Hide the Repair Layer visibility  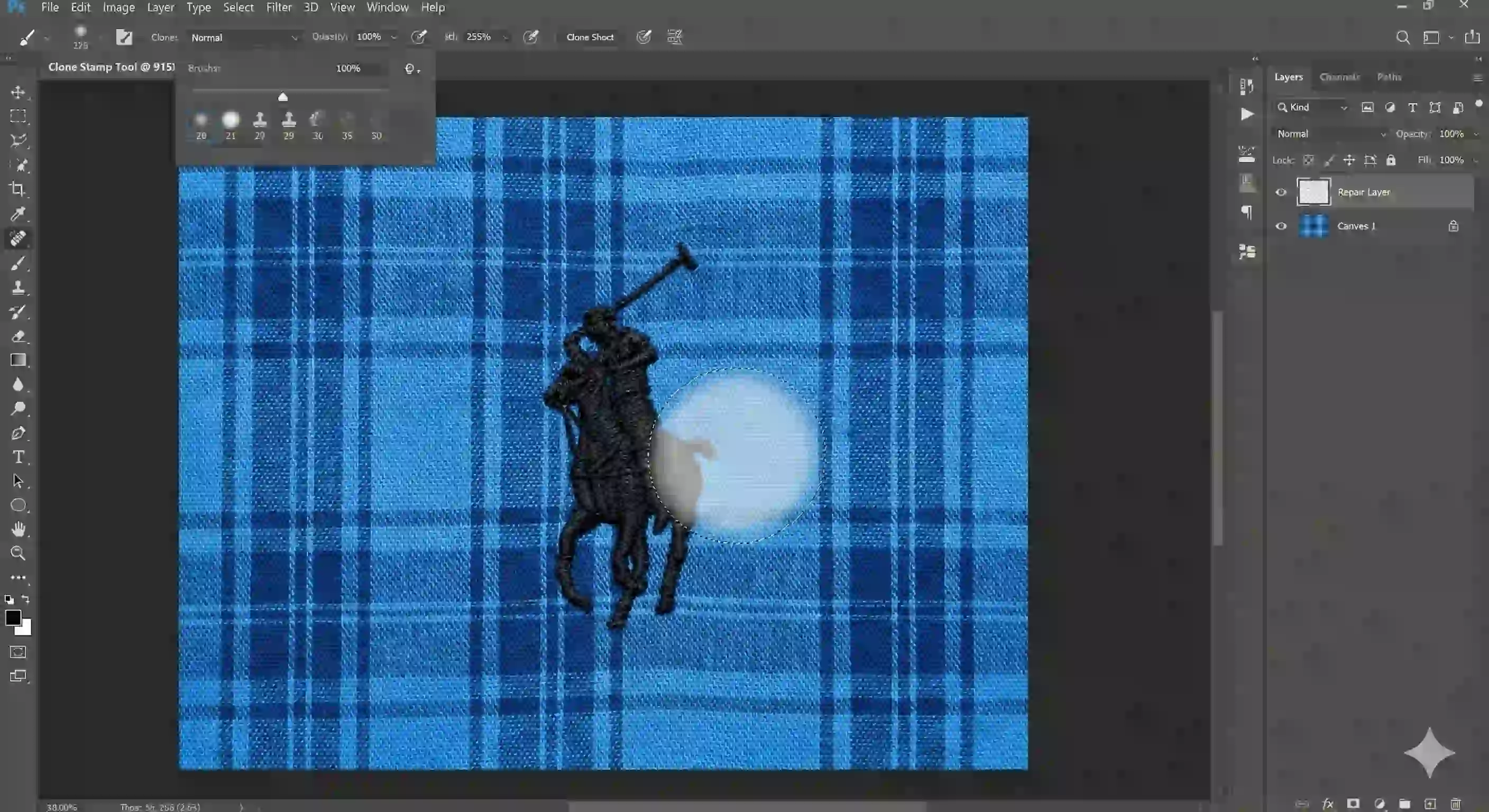point(1281,192)
